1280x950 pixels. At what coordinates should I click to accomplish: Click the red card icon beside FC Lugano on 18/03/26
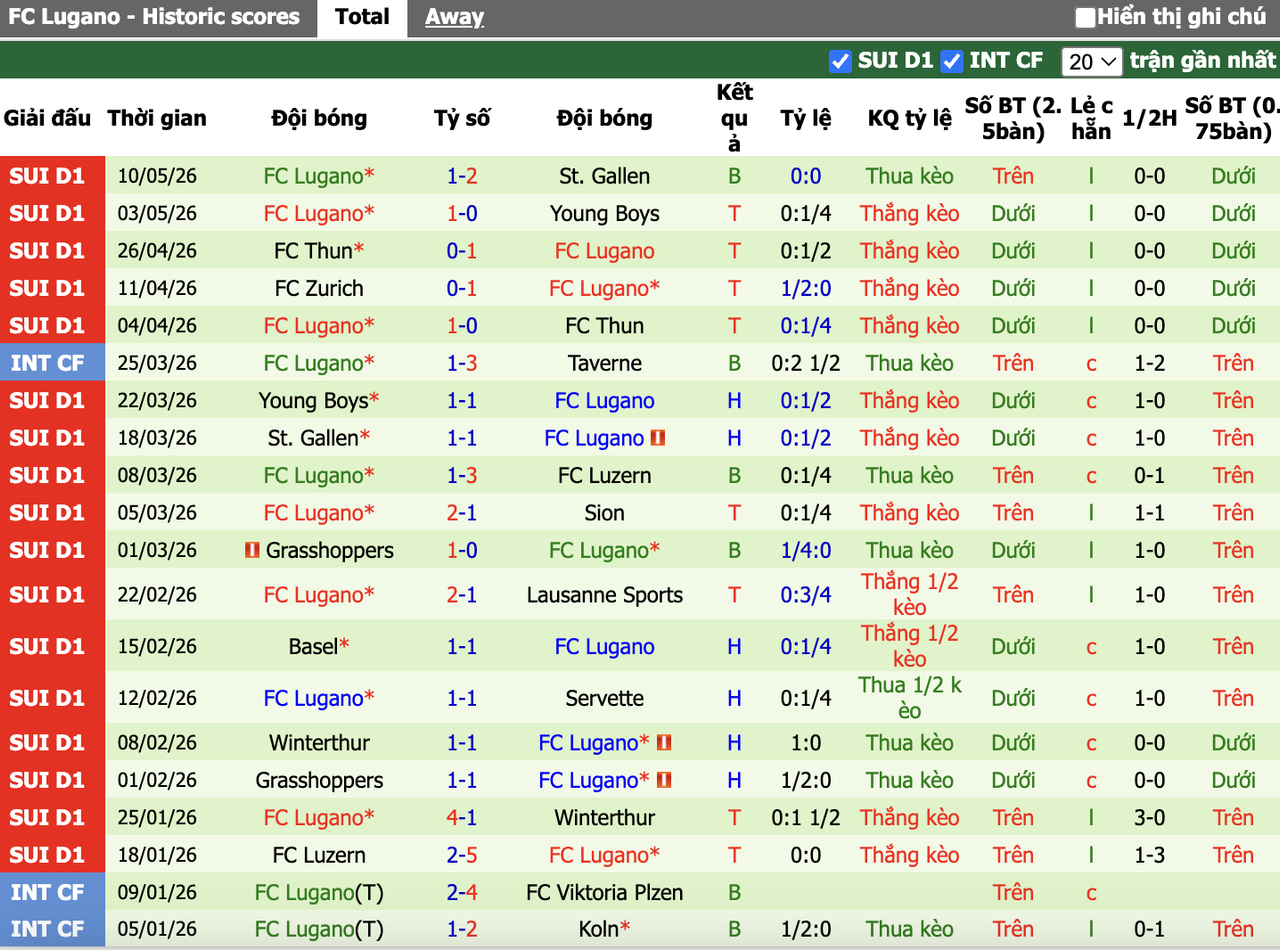[x=658, y=438]
